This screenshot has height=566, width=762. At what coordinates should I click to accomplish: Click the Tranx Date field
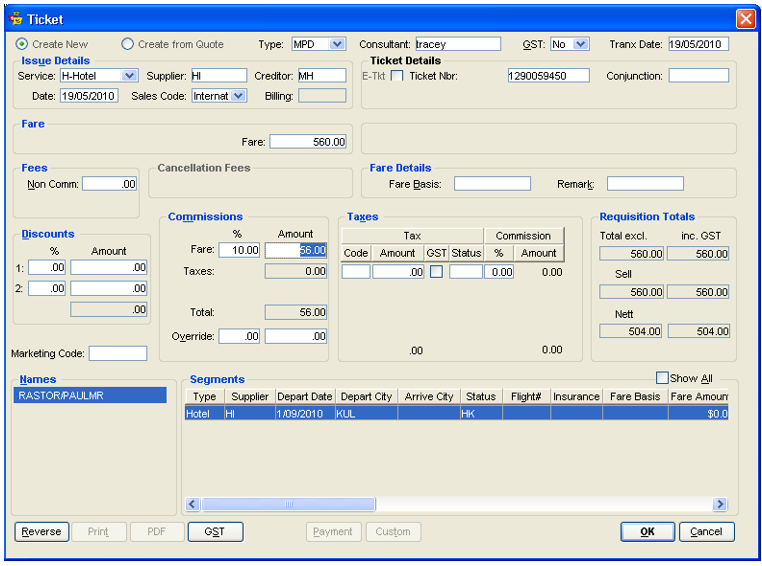[698, 44]
